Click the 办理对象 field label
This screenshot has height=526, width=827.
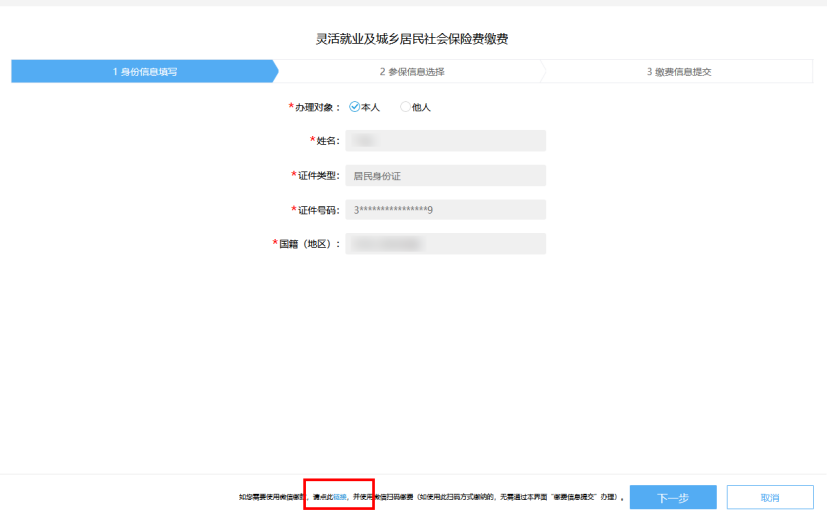(317, 107)
